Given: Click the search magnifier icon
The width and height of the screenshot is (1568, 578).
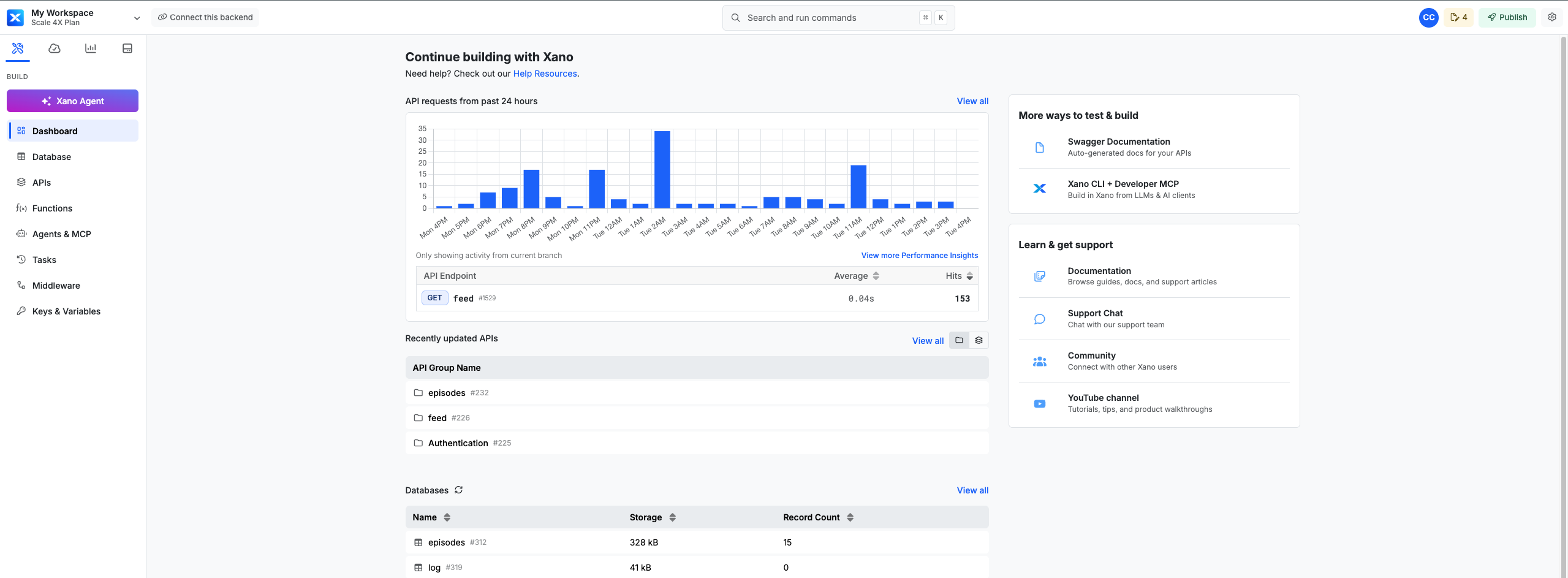Looking at the screenshot, I should [736, 18].
